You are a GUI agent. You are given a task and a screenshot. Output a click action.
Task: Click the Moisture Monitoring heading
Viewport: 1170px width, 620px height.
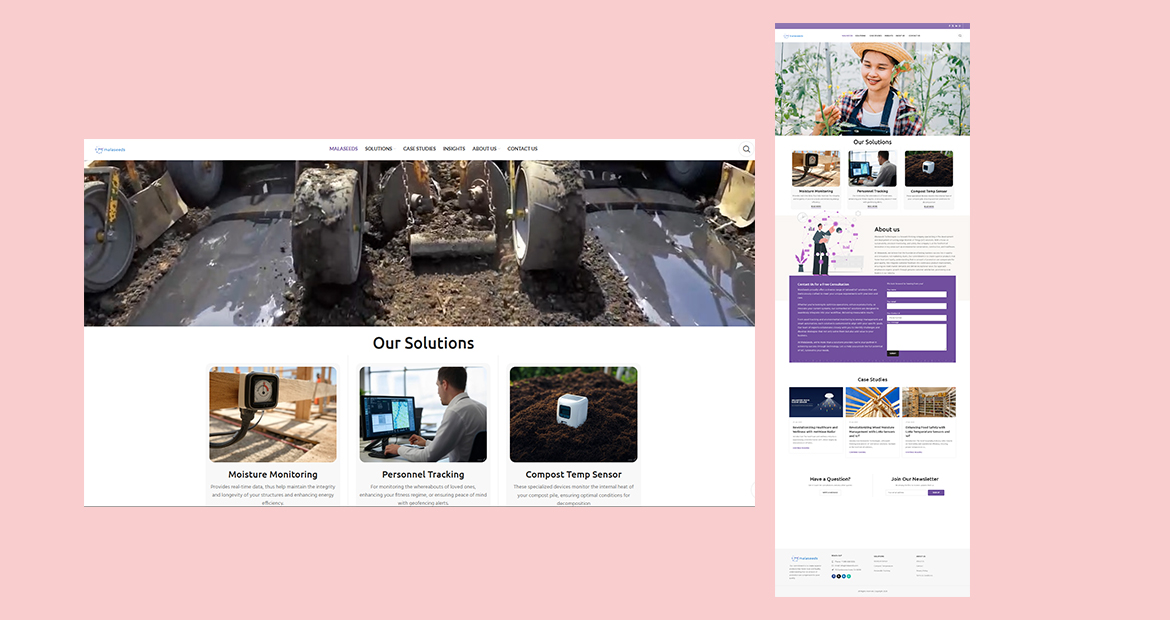(273, 474)
